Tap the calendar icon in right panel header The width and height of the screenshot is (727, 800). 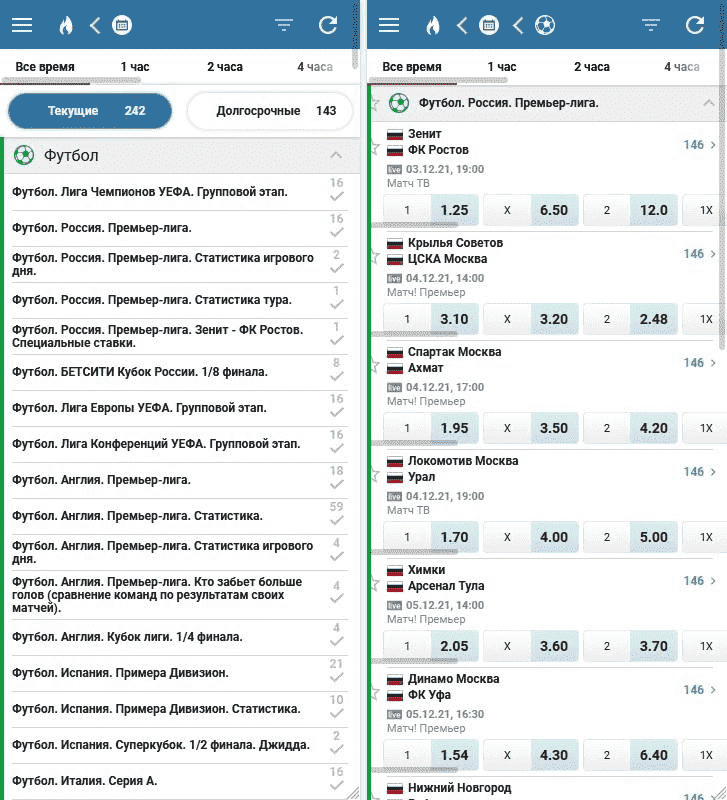coord(489,25)
